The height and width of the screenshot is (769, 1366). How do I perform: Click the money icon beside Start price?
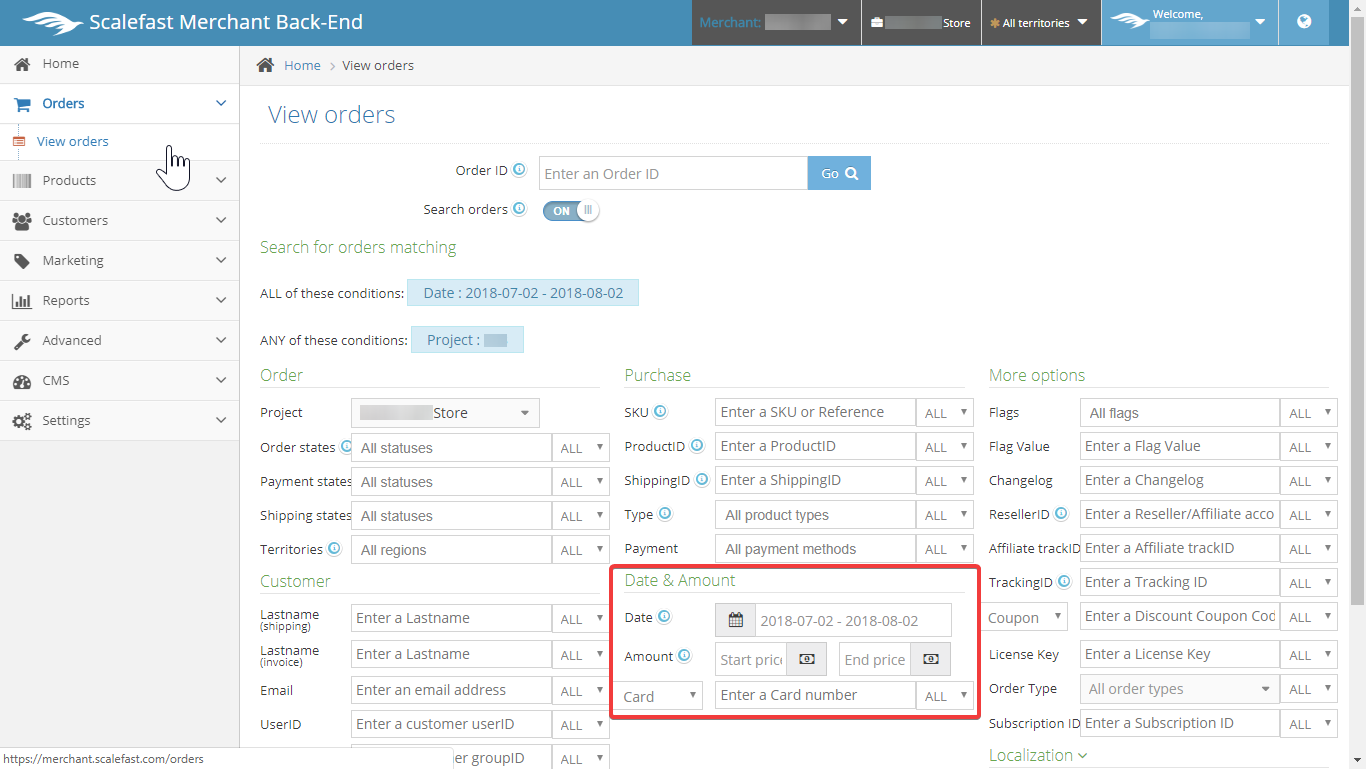807,659
